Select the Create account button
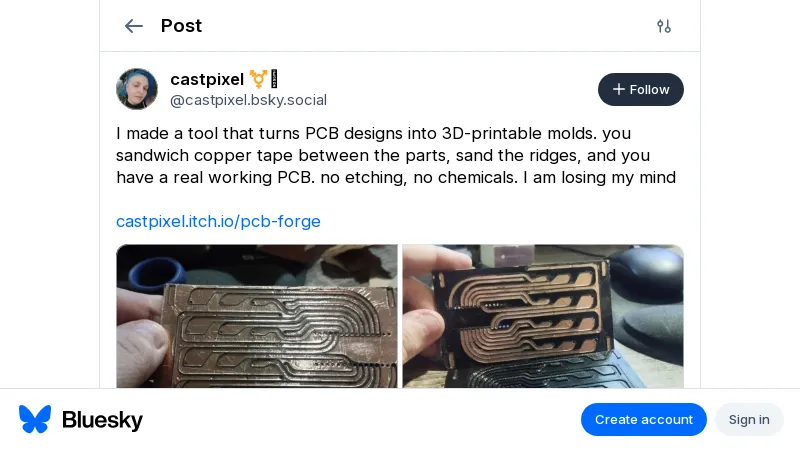 pyautogui.click(x=643, y=419)
